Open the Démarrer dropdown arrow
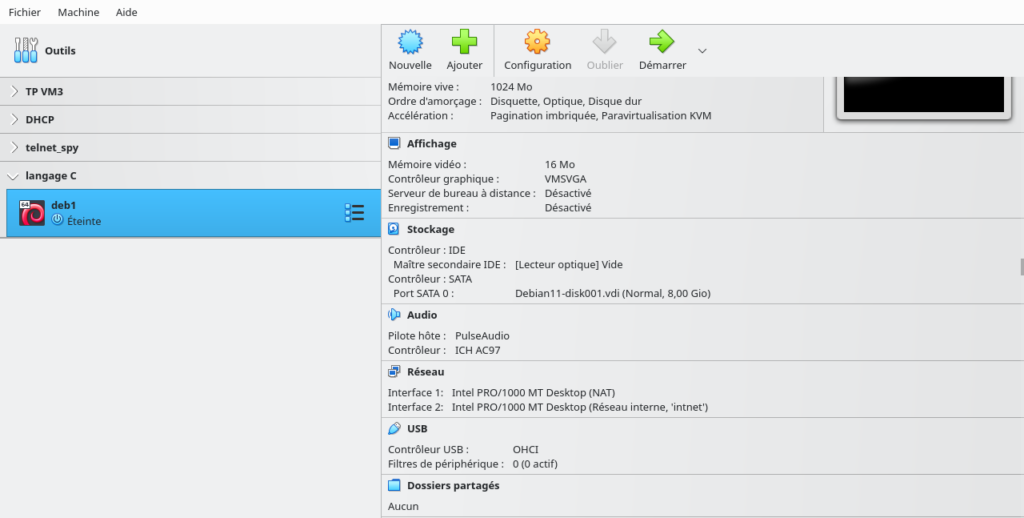The height and width of the screenshot is (518, 1024). tap(702, 51)
